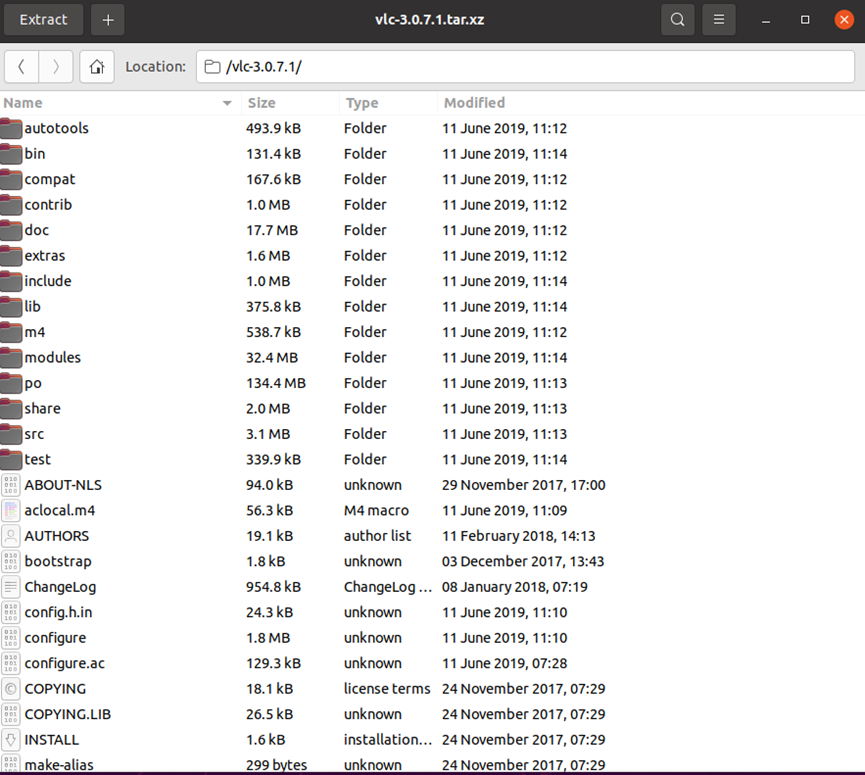865x775 pixels.
Task: Click date '03 December 2017, 13:43'
Action: point(523,562)
